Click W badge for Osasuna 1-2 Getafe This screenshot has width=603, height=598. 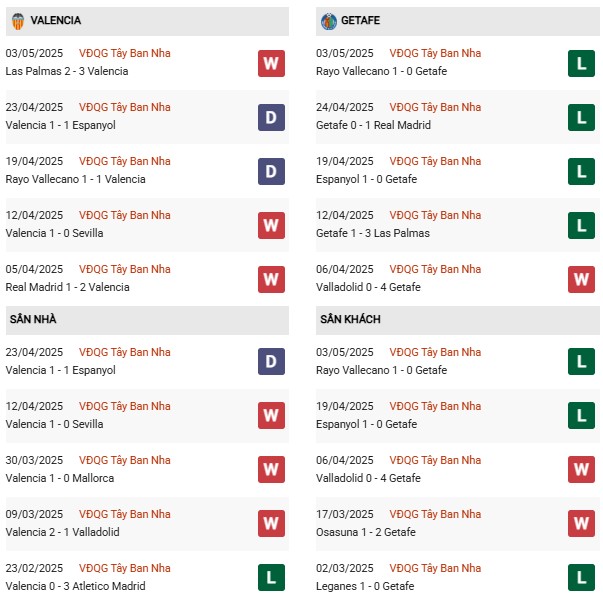(581, 523)
